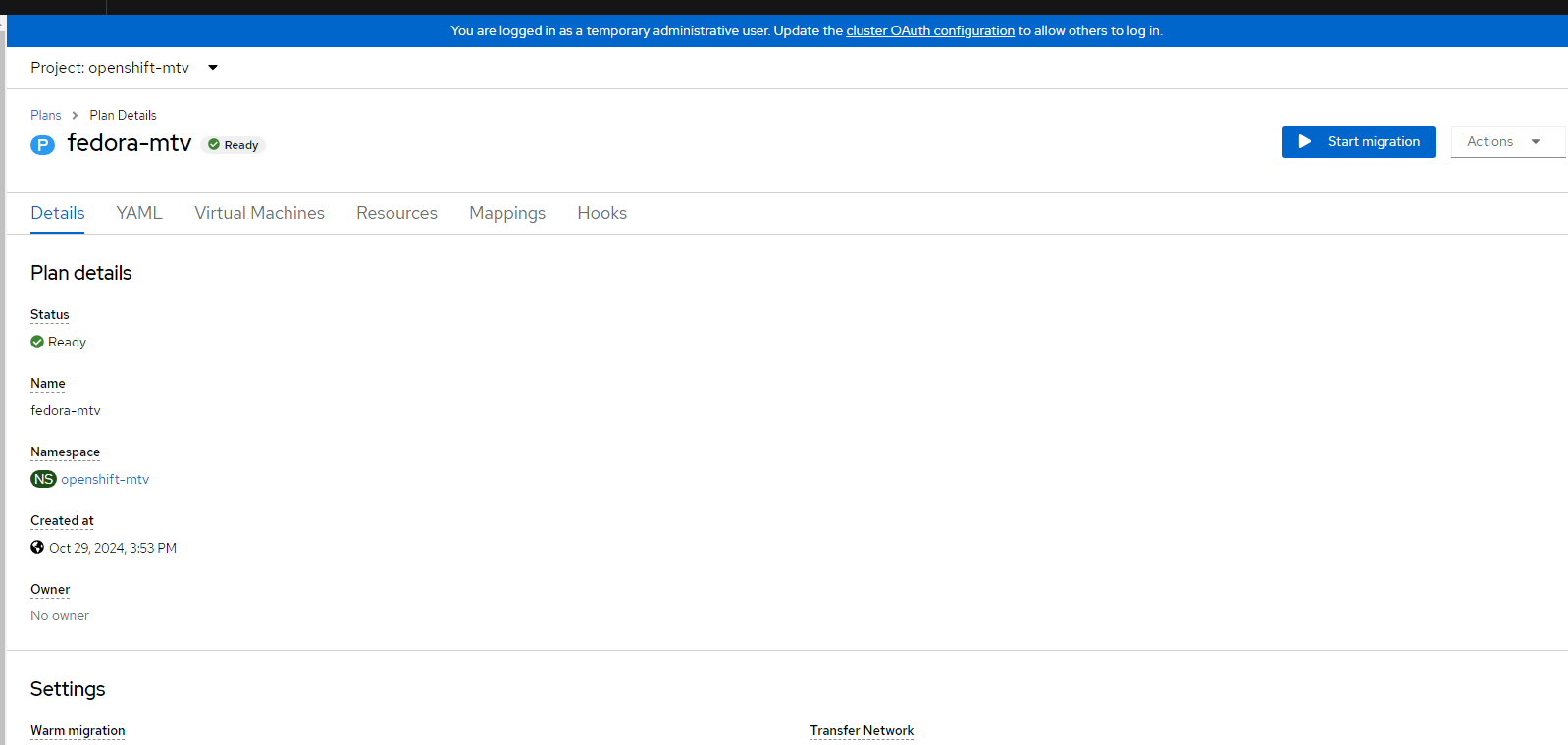Open the openshift-mtv namespace link
The image size is (1568, 745).
pyautogui.click(x=105, y=479)
